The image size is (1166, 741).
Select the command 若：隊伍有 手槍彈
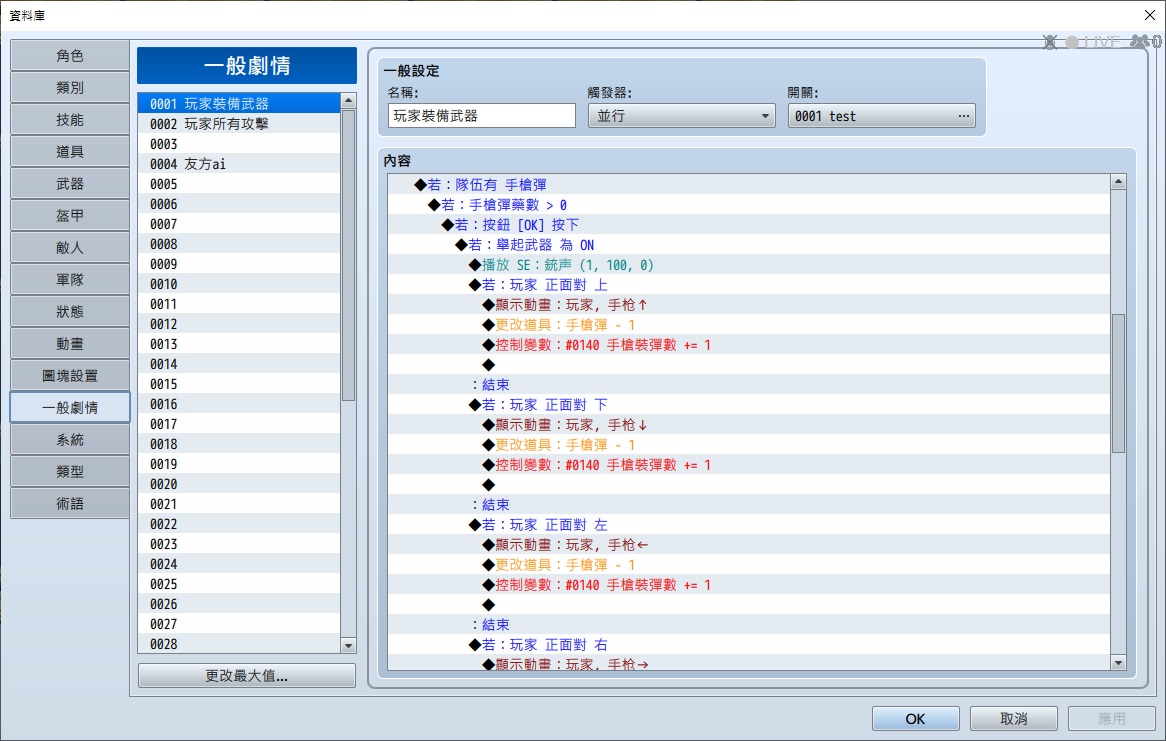tap(749, 185)
